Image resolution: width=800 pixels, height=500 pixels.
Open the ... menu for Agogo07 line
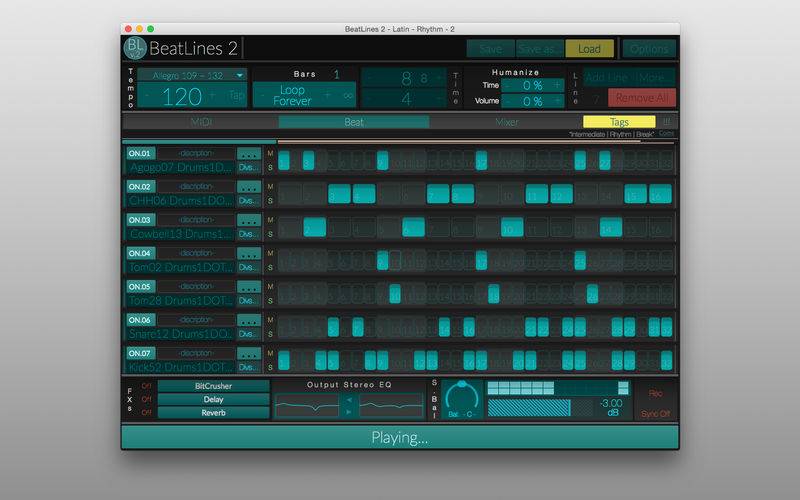point(249,154)
